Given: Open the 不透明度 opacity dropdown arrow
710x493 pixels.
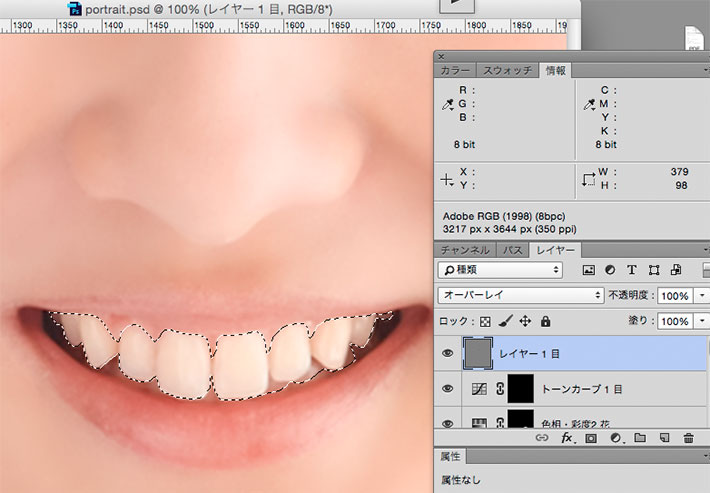Looking at the screenshot, I should (702, 296).
